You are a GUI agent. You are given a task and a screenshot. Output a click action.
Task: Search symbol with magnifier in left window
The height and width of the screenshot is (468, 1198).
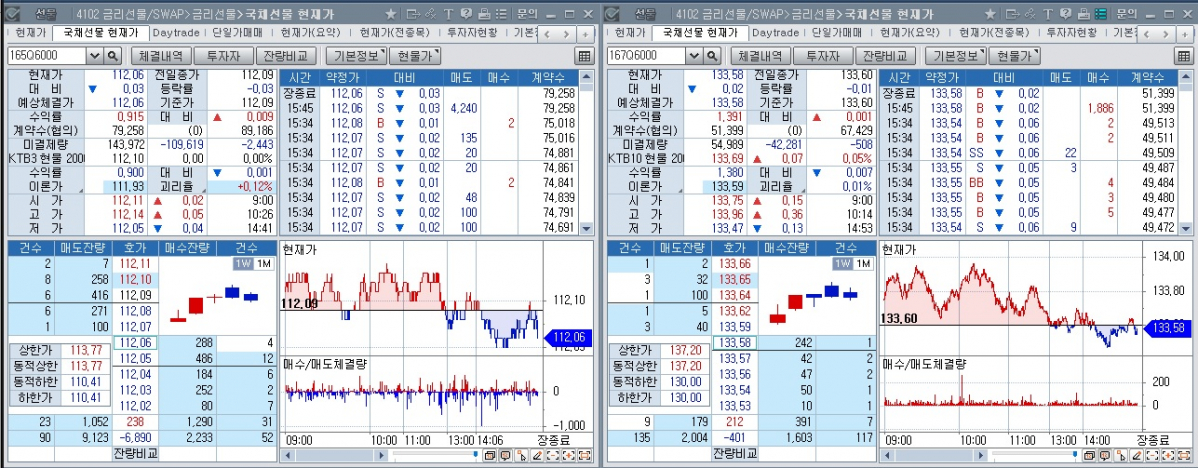click(x=113, y=56)
